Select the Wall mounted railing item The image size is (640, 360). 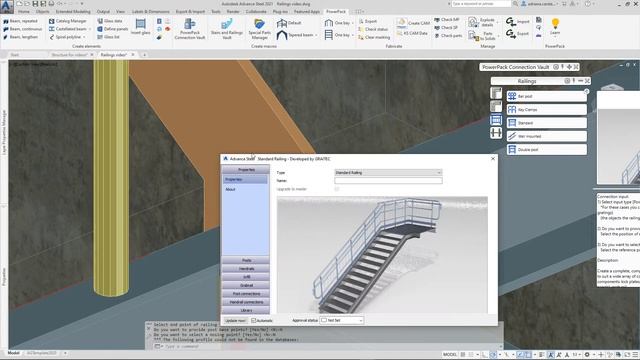547,136
